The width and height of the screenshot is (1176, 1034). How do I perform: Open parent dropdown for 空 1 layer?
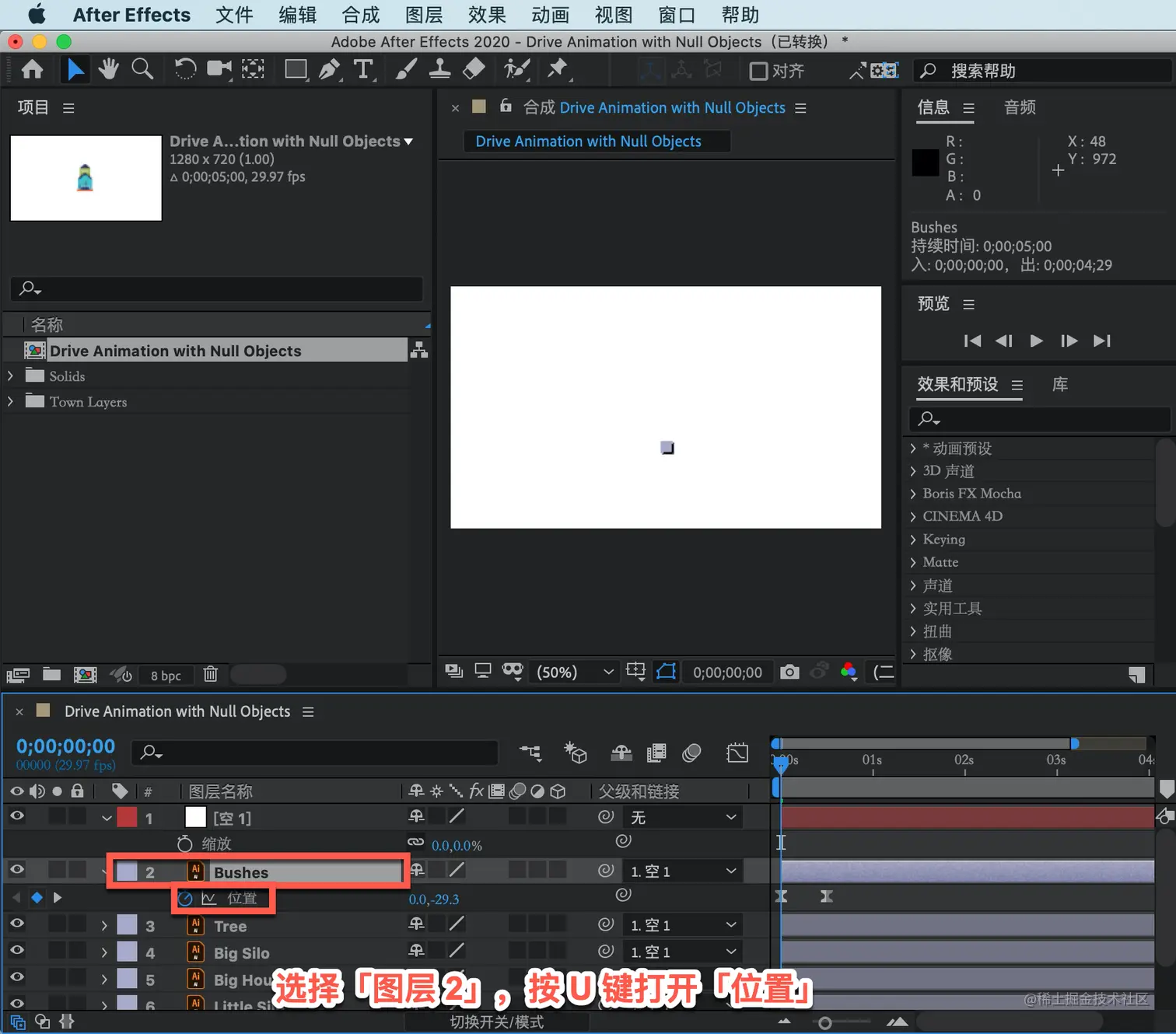(x=682, y=817)
